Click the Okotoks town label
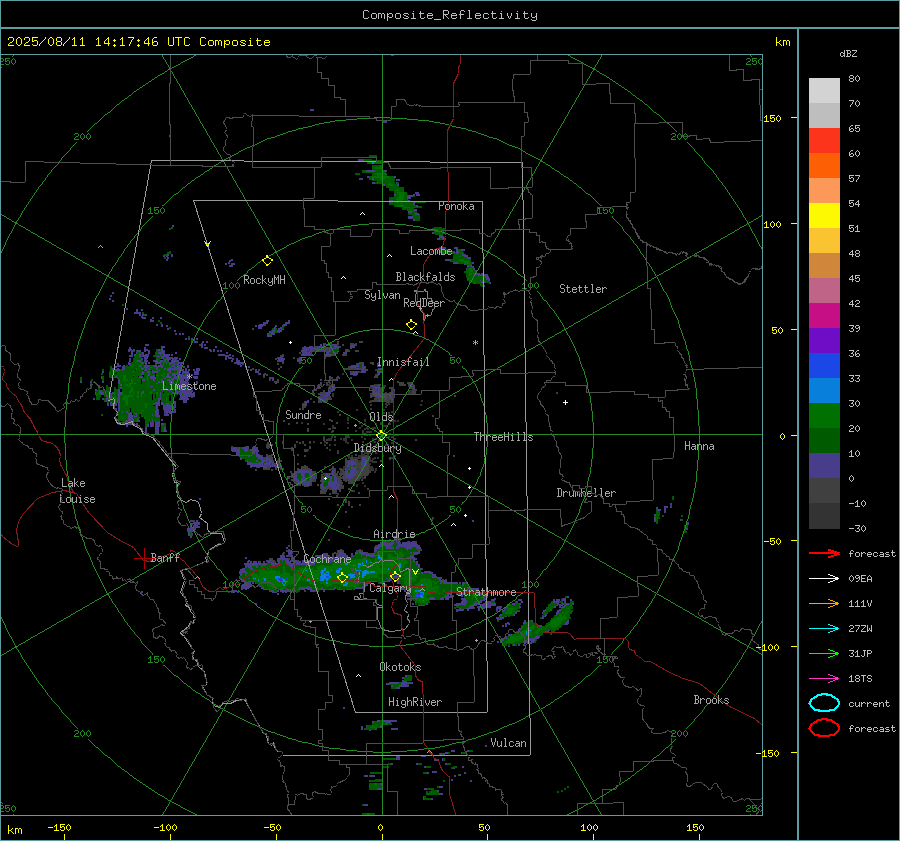This screenshot has width=900, height=841. [400, 667]
